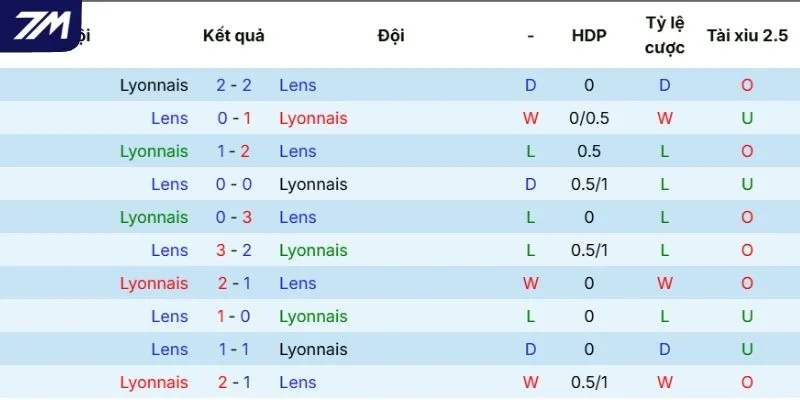Click the W result in 0 - 1 row

point(531,118)
